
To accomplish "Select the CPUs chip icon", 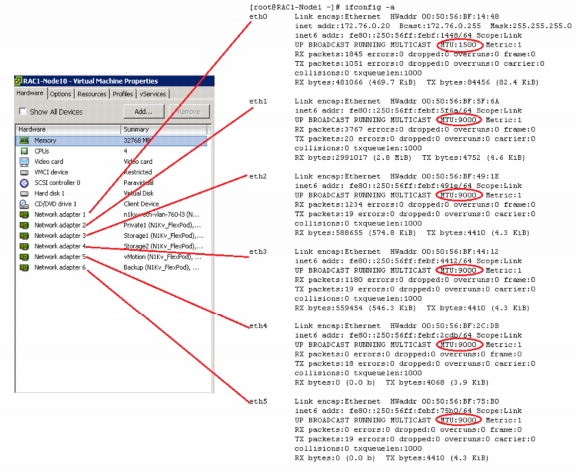I will coord(24,151).
